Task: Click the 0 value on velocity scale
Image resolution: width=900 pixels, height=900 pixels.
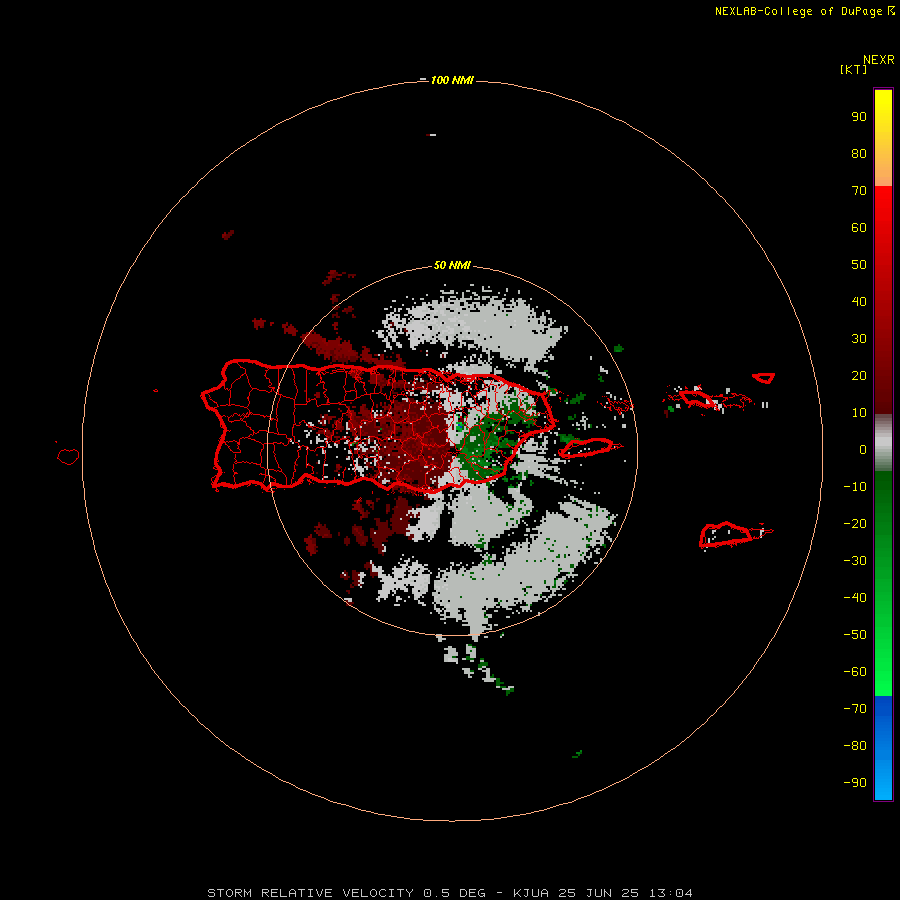Action: pyautogui.click(x=863, y=450)
